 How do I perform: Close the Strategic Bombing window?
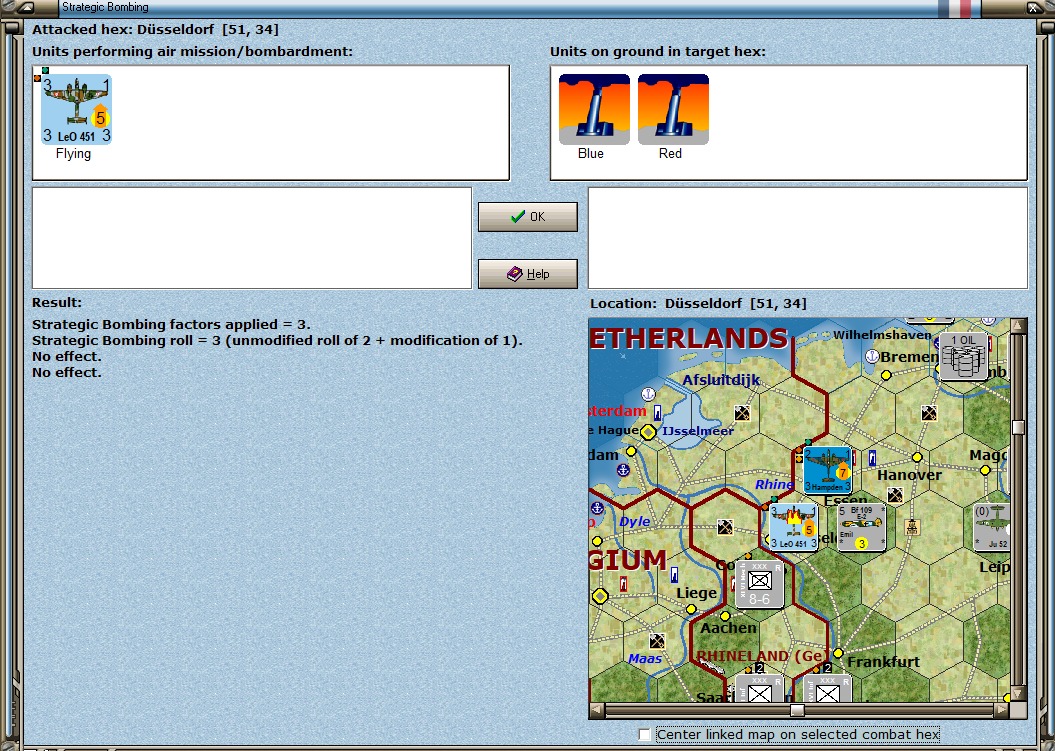[x=1035, y=7]
